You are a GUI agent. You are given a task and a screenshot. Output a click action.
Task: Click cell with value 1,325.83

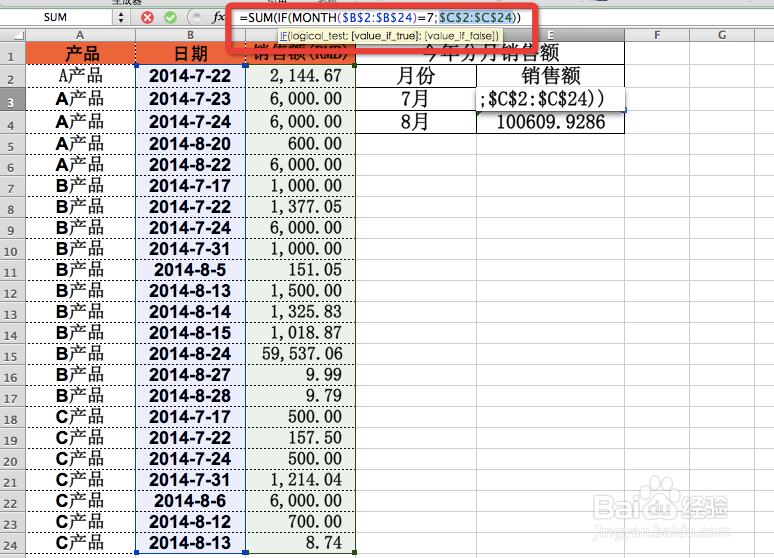click(301, 312)
